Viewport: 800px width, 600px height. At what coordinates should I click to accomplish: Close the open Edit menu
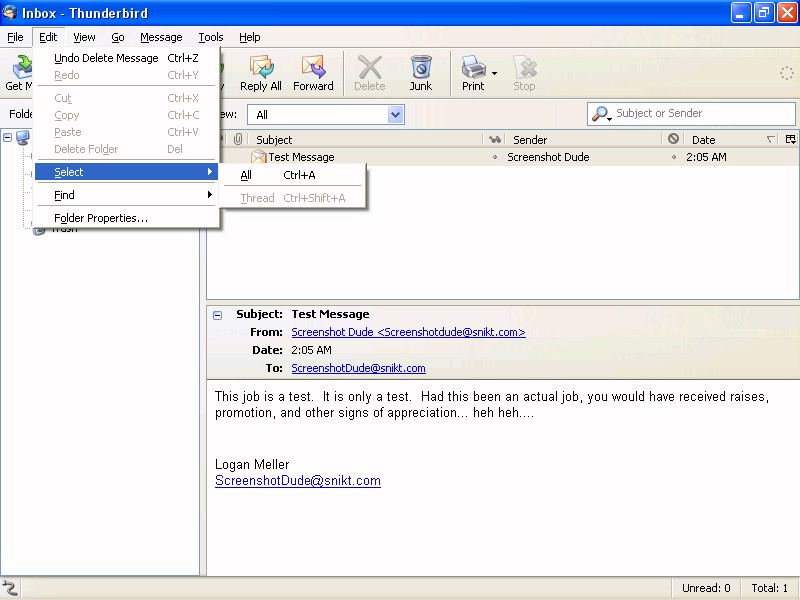(48, 37)
